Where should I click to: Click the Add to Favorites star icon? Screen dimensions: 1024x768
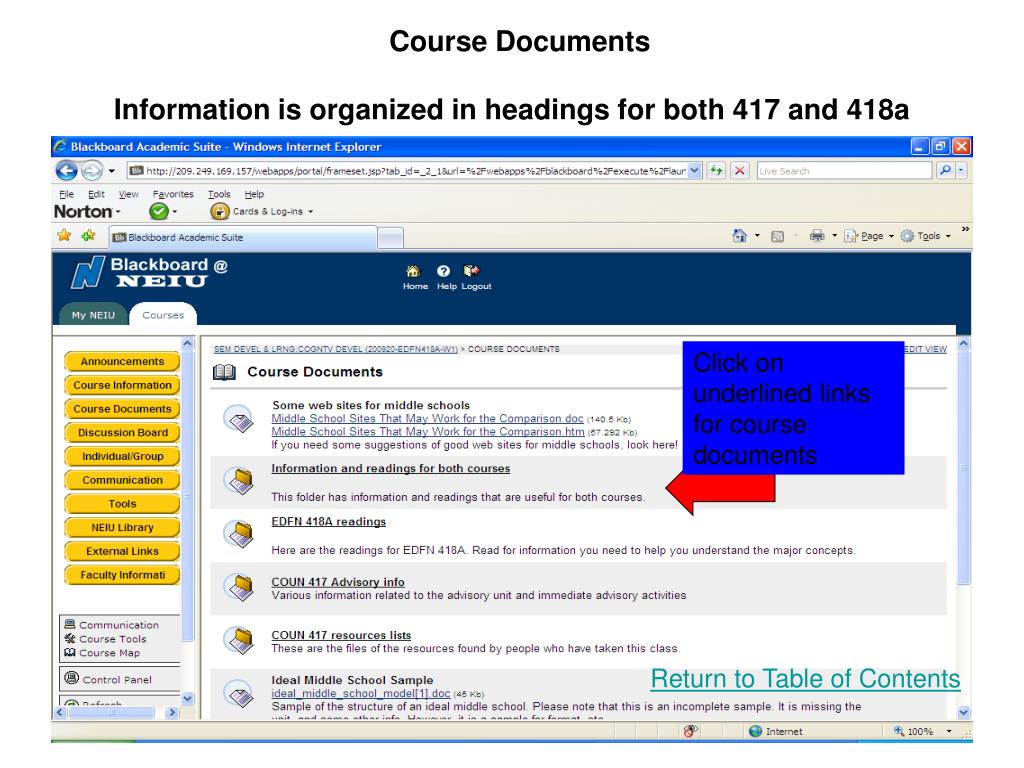click(x=88, y=235)
